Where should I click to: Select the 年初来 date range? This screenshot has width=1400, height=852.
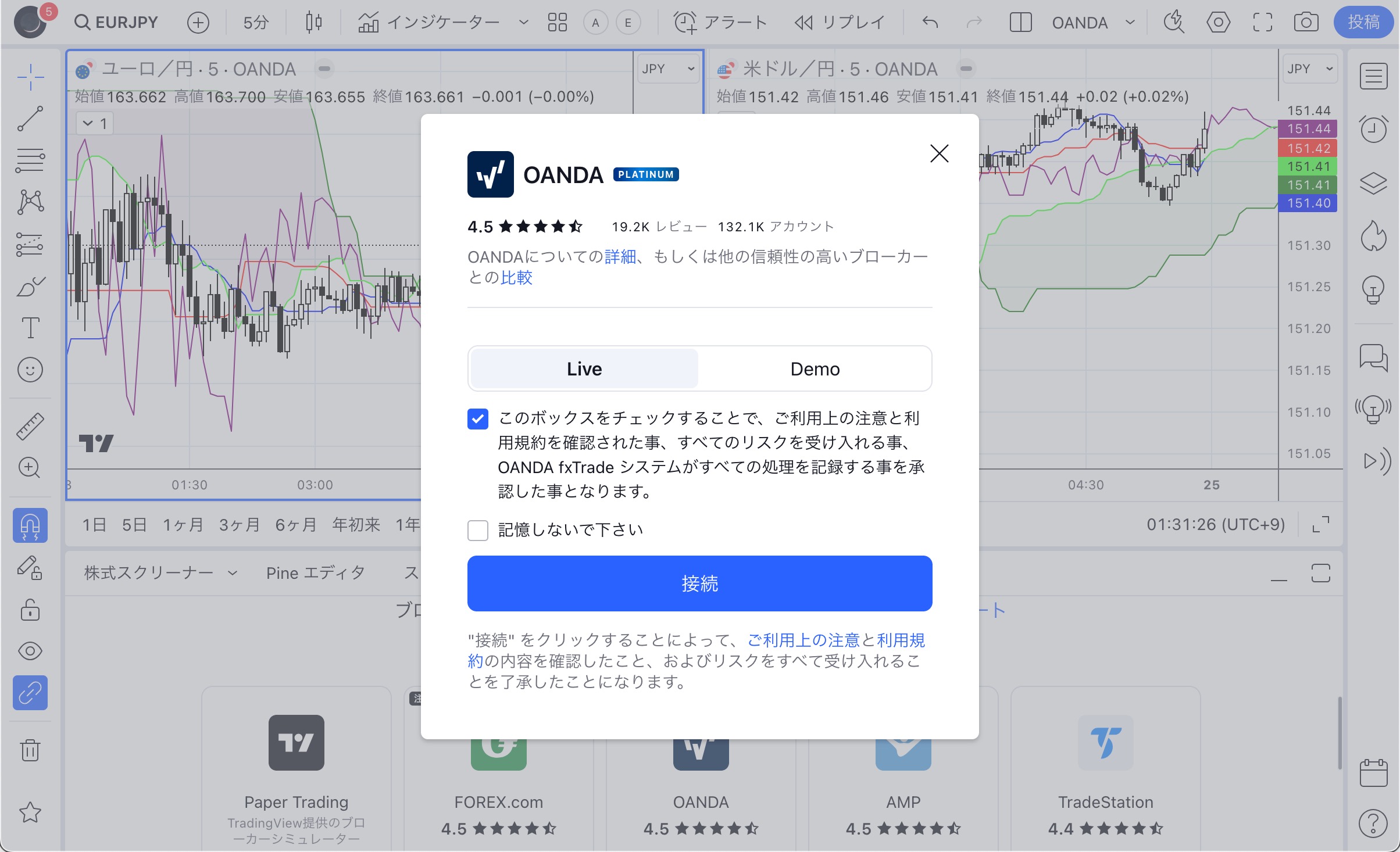coord(356,525)
